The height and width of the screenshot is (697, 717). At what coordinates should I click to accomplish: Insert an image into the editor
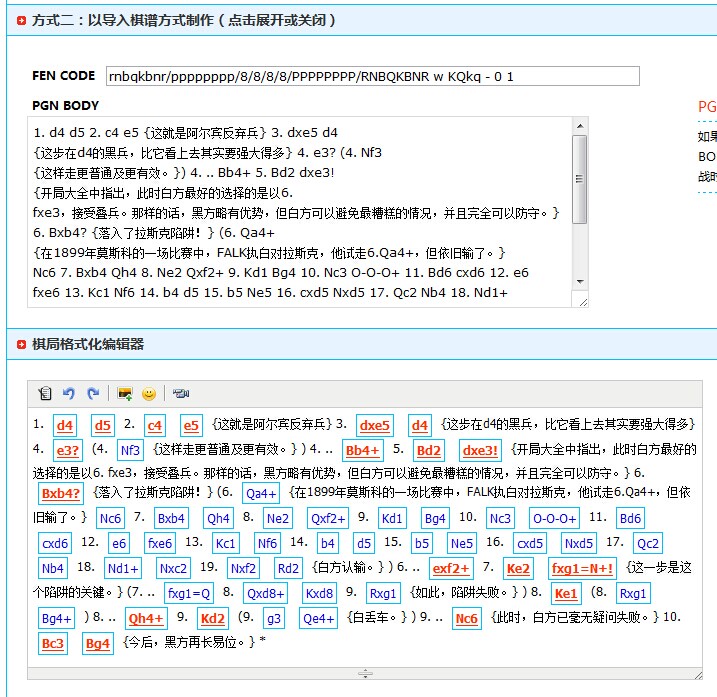(125, 393)
